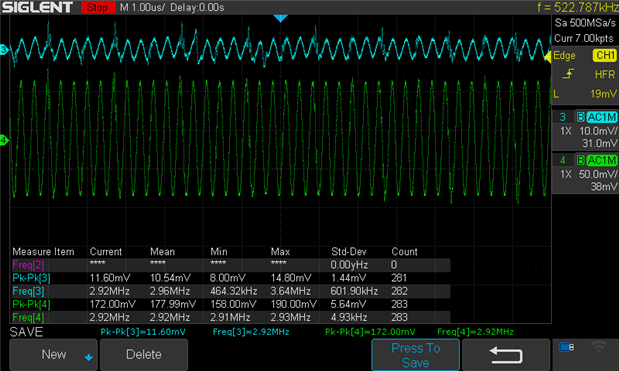The height and width of the screenshot is (371, 619).
Task: Click the rising edge slope icon
Action: point(568,74)
